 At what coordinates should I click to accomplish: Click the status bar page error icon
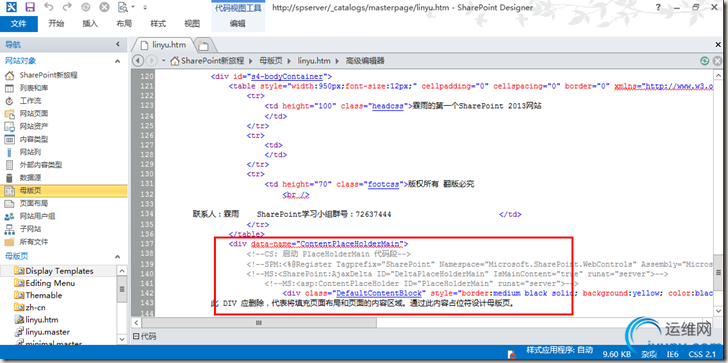pos(511,354)
